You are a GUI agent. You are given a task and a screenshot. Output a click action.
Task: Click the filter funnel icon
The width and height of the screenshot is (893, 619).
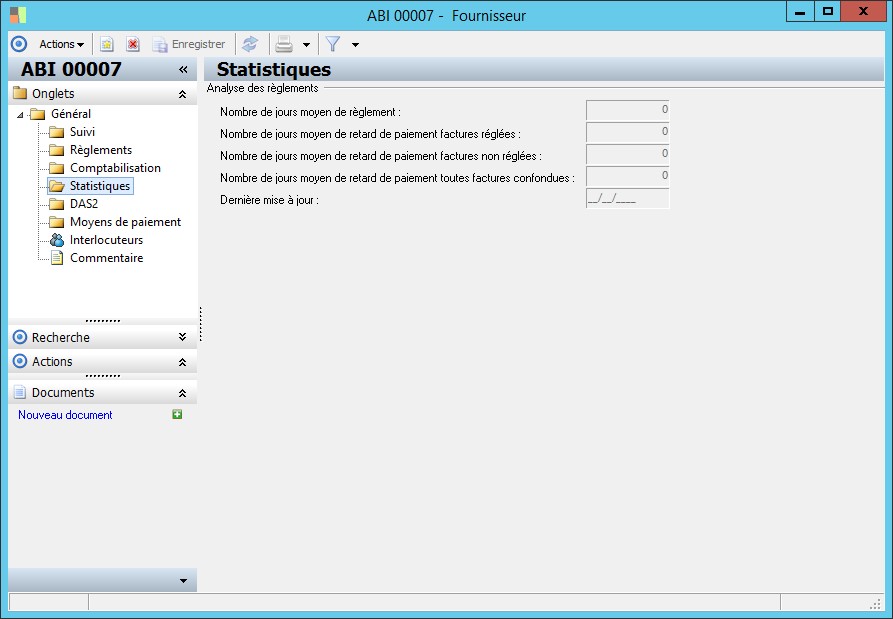[333, 44]
